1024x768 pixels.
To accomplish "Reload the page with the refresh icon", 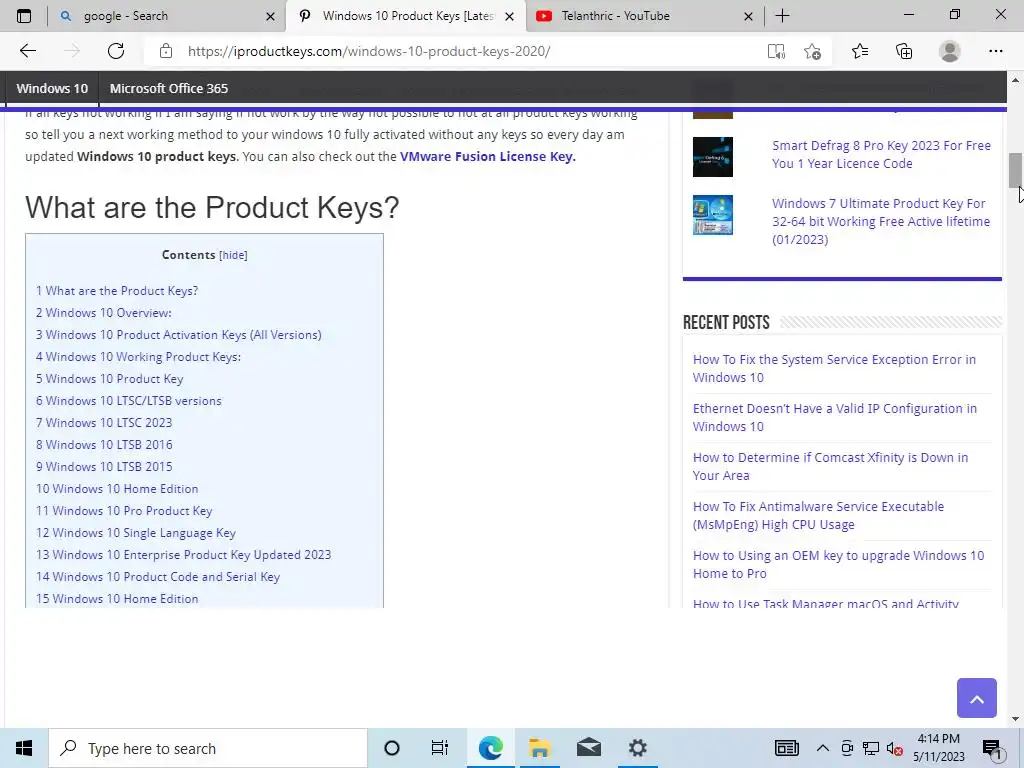I will pos(116,51).
